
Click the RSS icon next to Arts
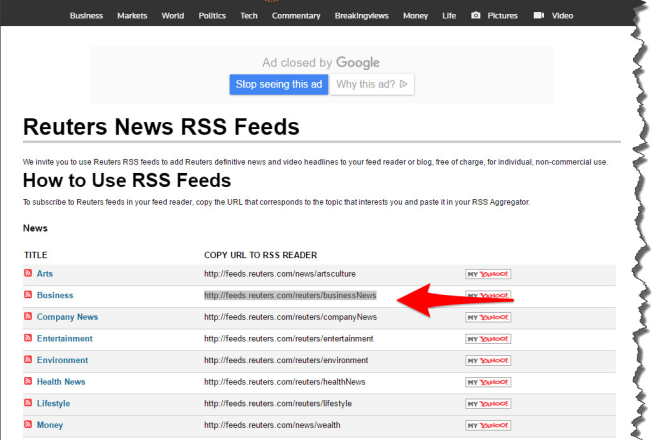pos(28,273)
